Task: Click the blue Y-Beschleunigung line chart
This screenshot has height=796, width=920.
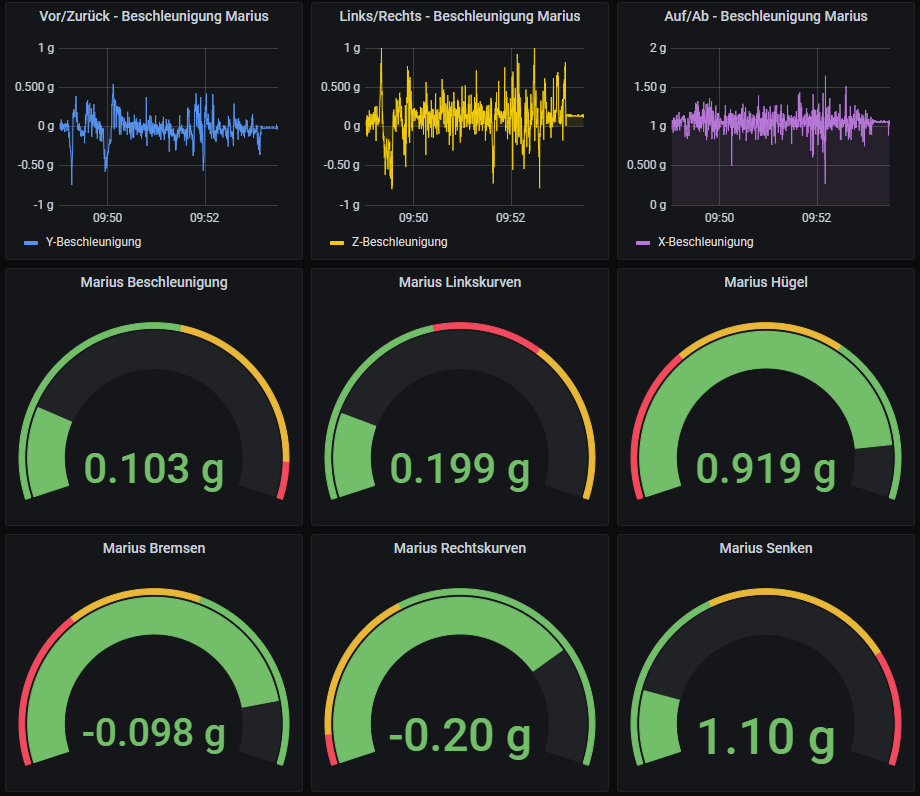Action: tap(168, 127)
